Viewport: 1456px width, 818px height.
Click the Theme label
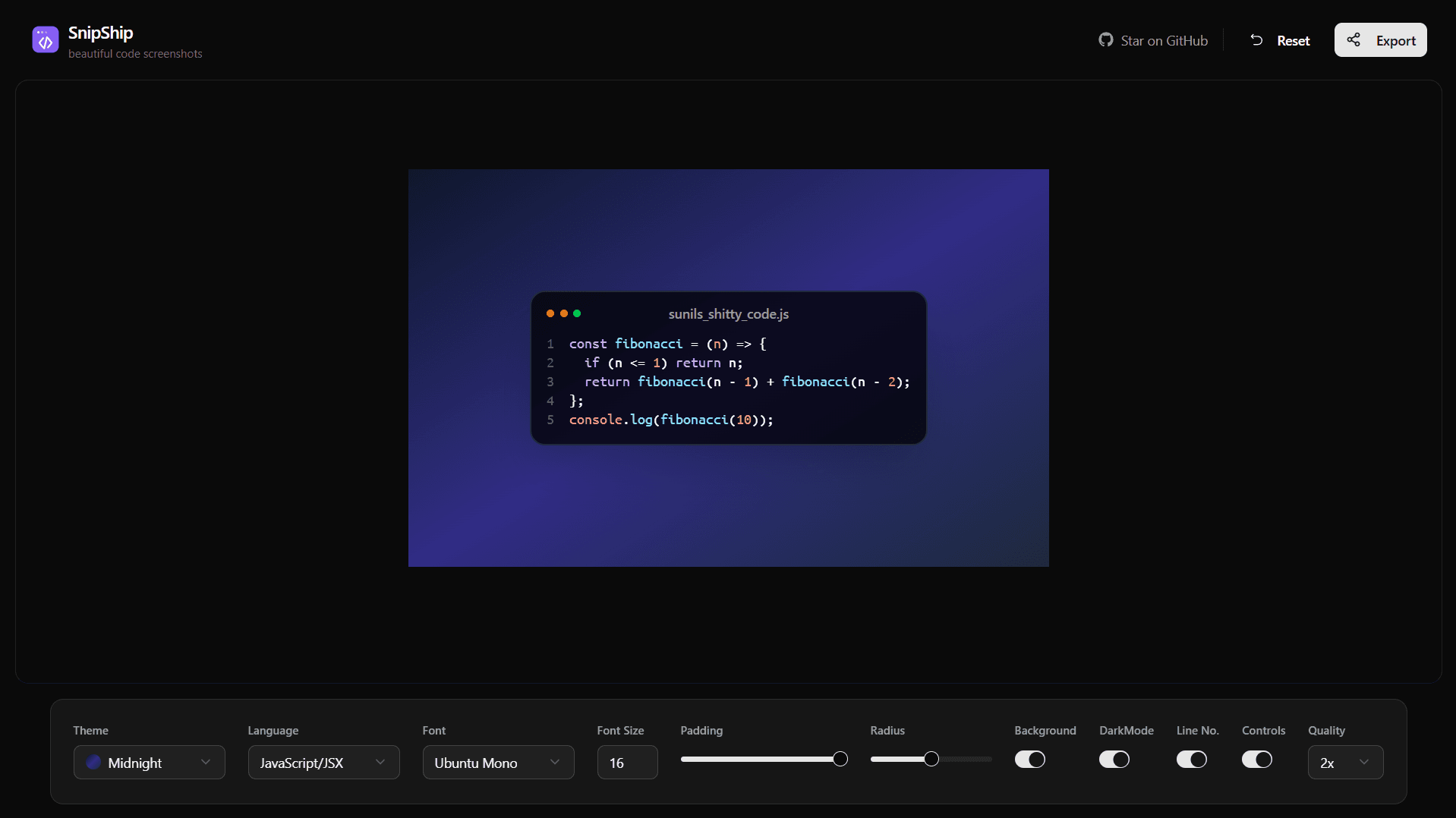tap(90, 731)
